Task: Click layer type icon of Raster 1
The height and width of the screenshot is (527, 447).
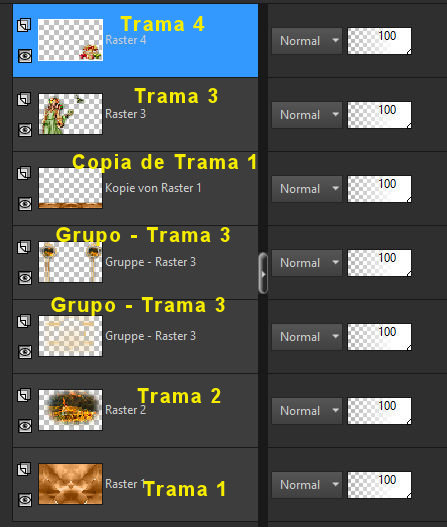Action: tap(24, 469)
